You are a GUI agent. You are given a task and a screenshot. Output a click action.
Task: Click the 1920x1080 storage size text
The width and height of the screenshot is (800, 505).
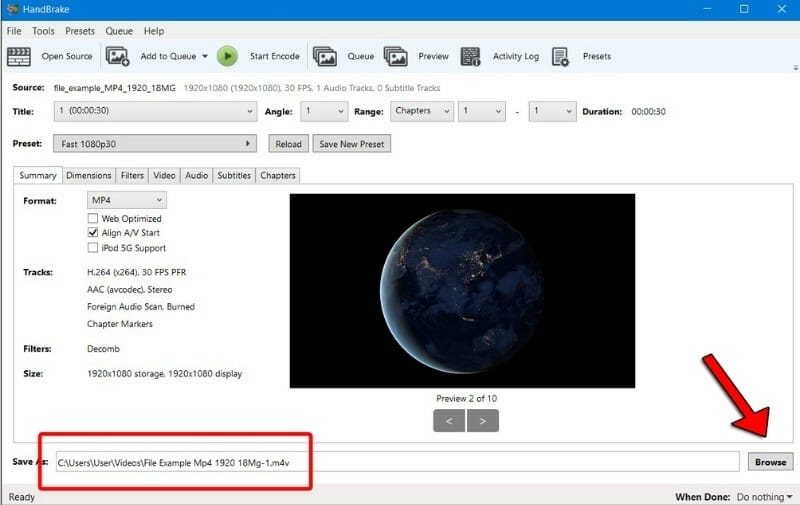[x=164, y=374]
